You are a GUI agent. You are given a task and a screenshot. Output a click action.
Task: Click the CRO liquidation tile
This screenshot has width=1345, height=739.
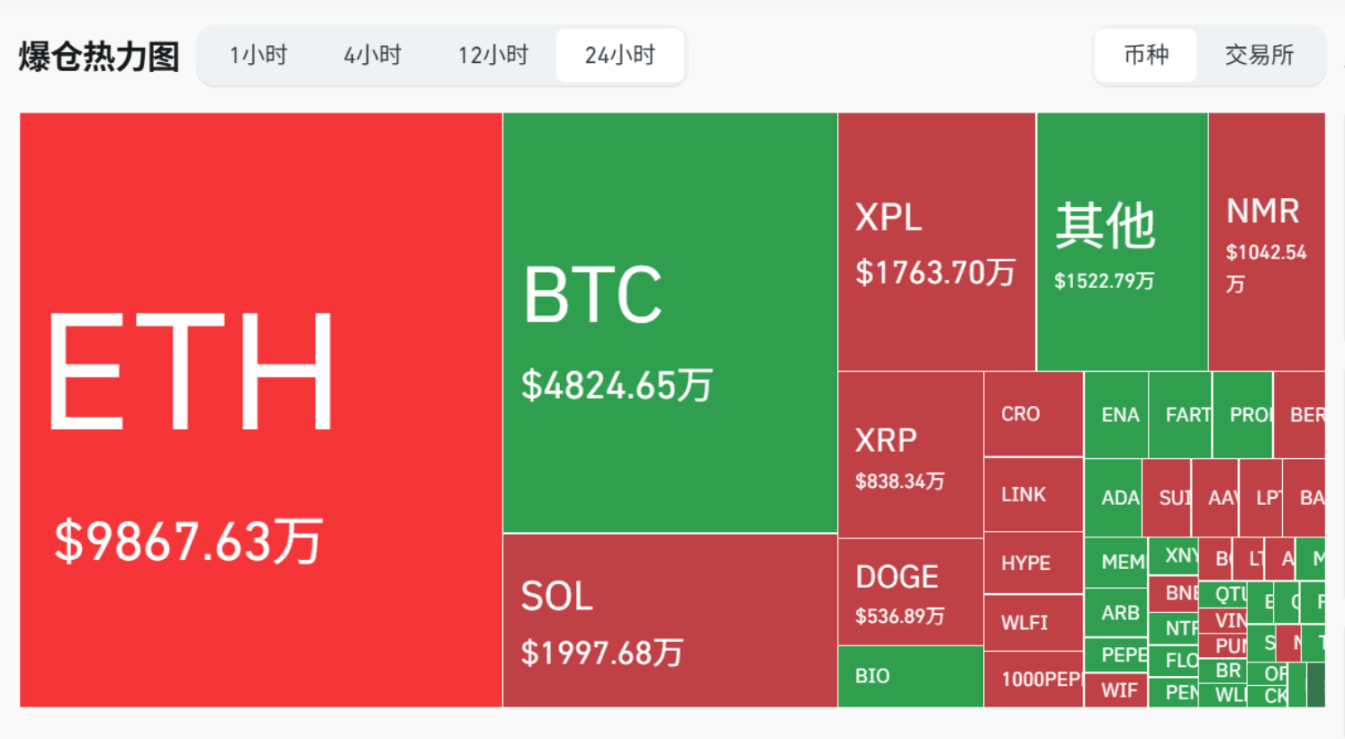point(1030,414)
